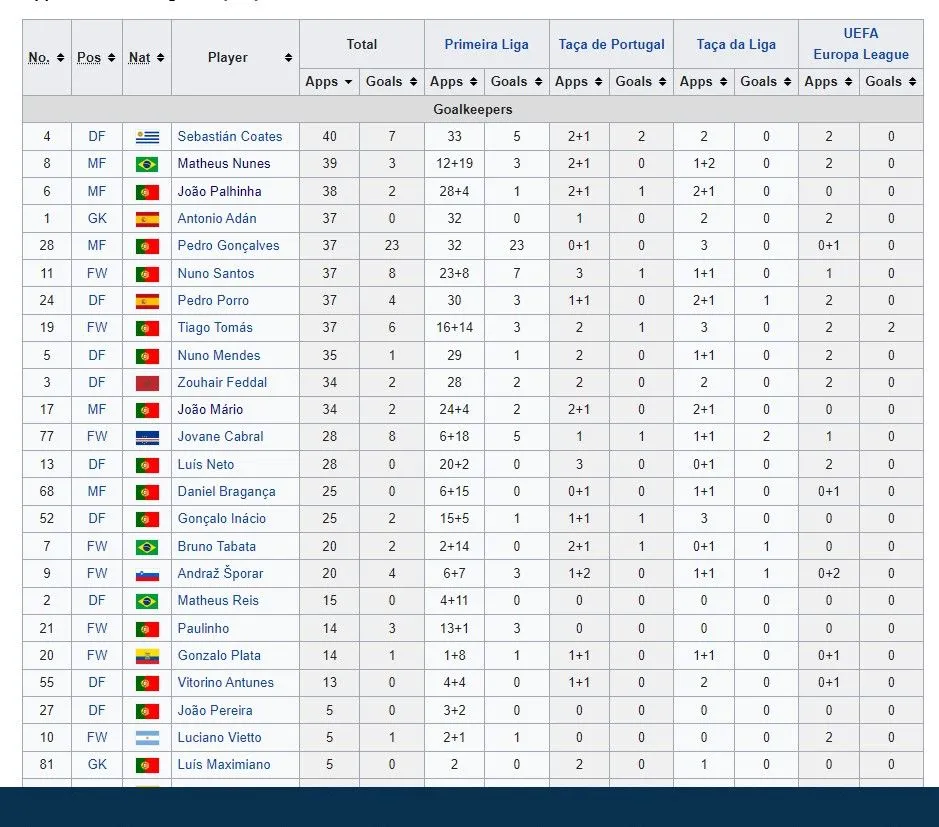Sort the table by the Player column

tap(235, 58)
